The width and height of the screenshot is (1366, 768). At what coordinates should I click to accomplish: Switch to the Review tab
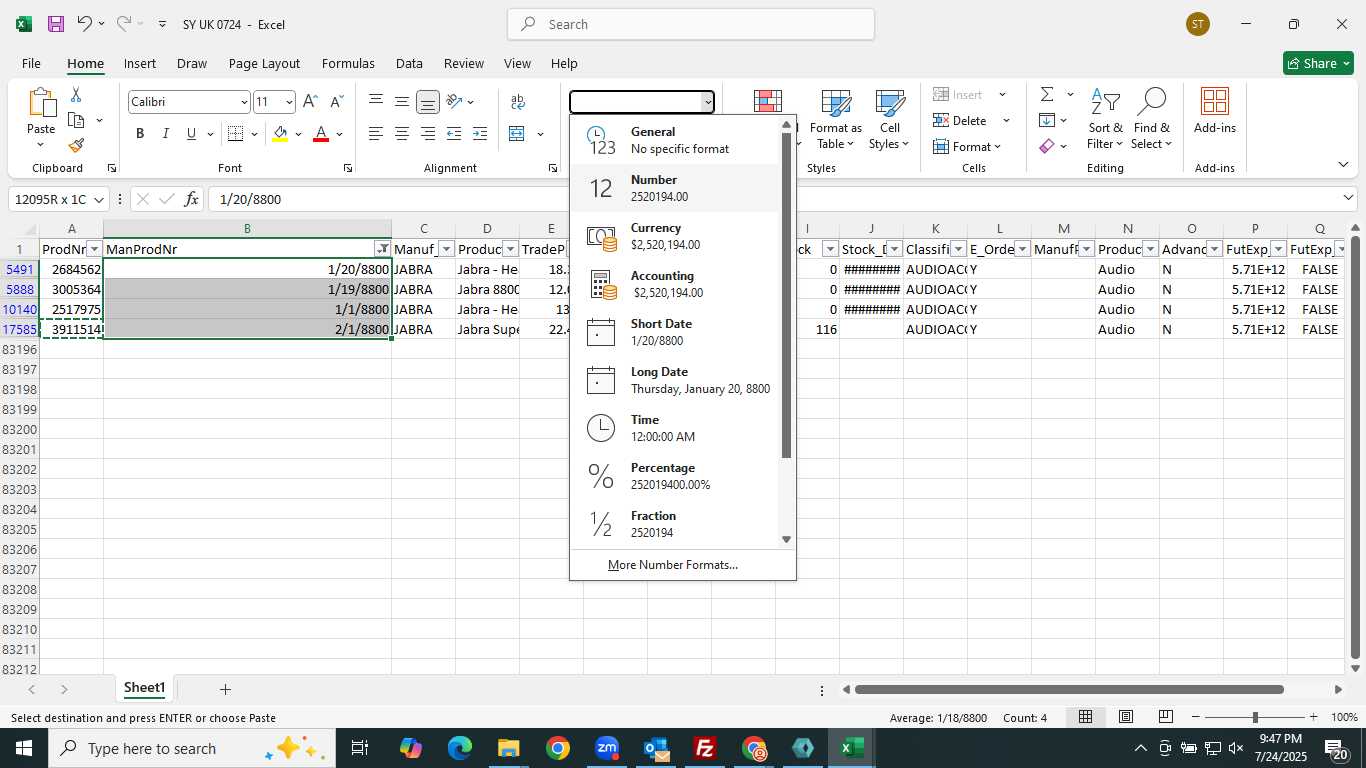(x=464, y=63)
